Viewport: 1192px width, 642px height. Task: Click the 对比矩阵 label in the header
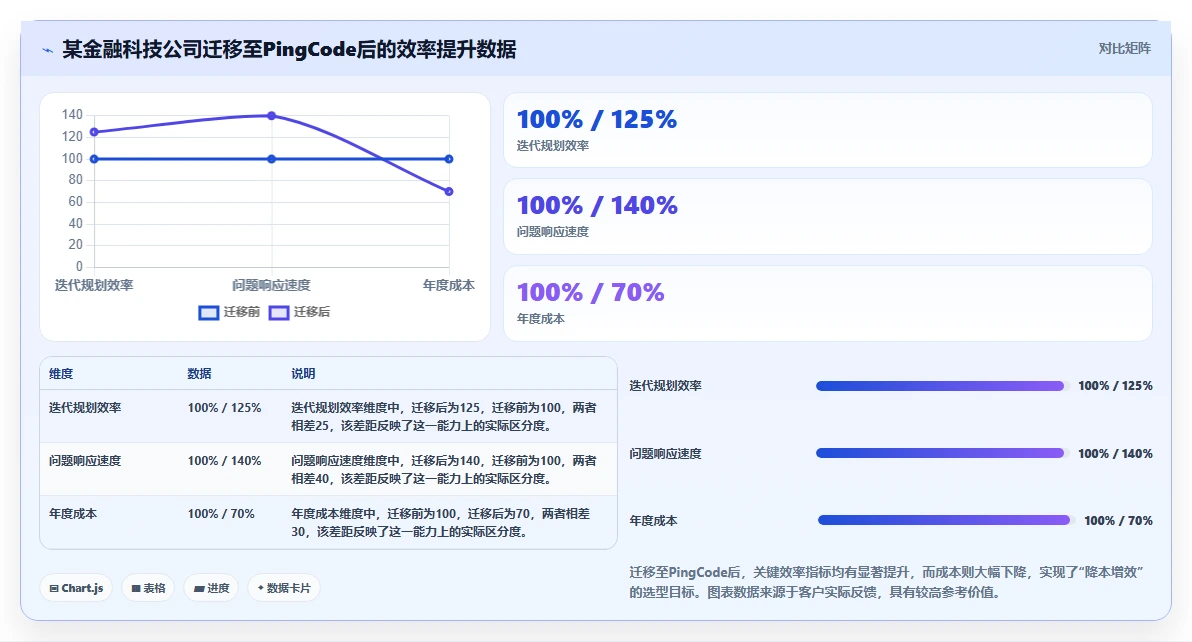point(1124,49)
